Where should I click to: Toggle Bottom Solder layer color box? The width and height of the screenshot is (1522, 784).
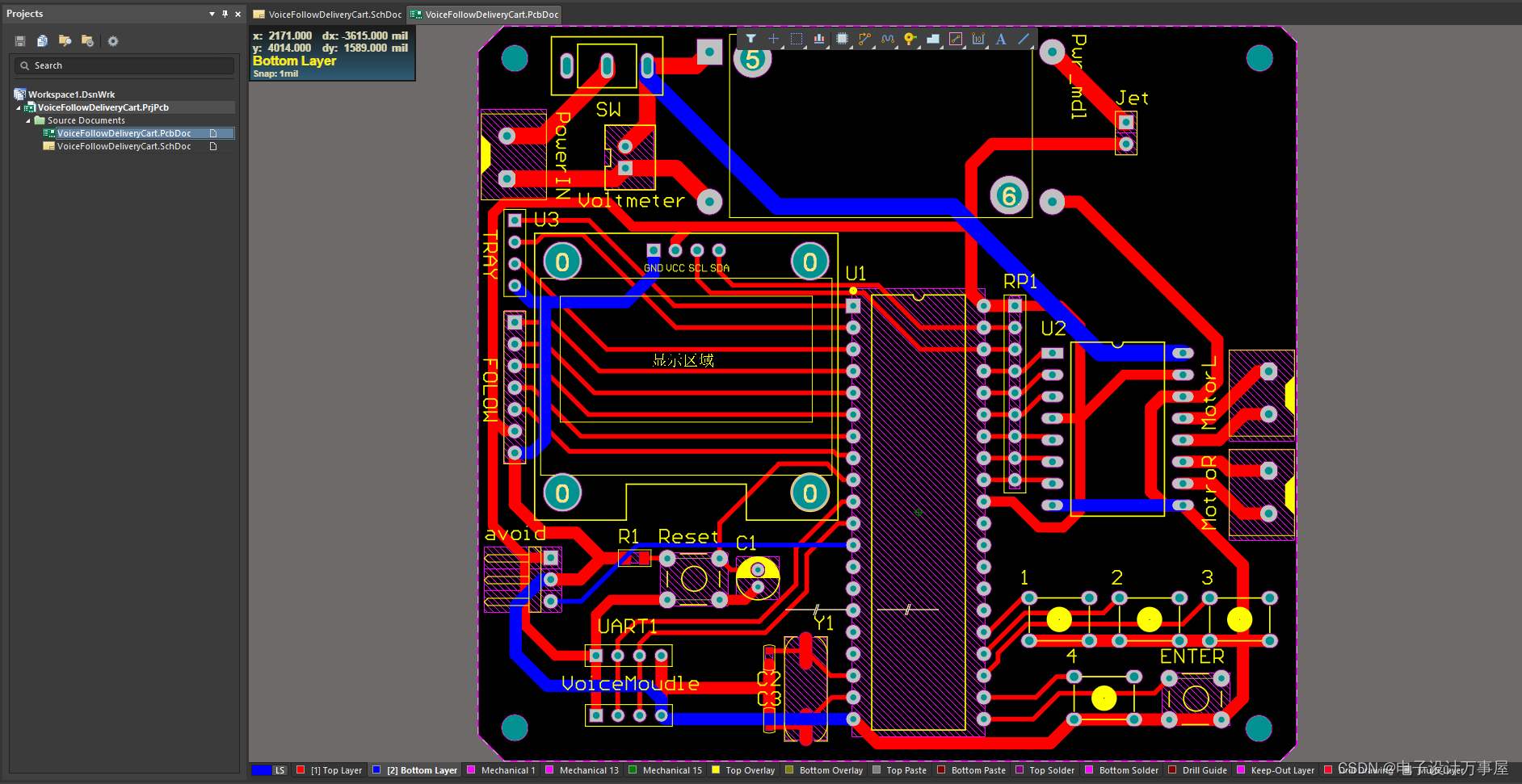tap(1089, 770)
